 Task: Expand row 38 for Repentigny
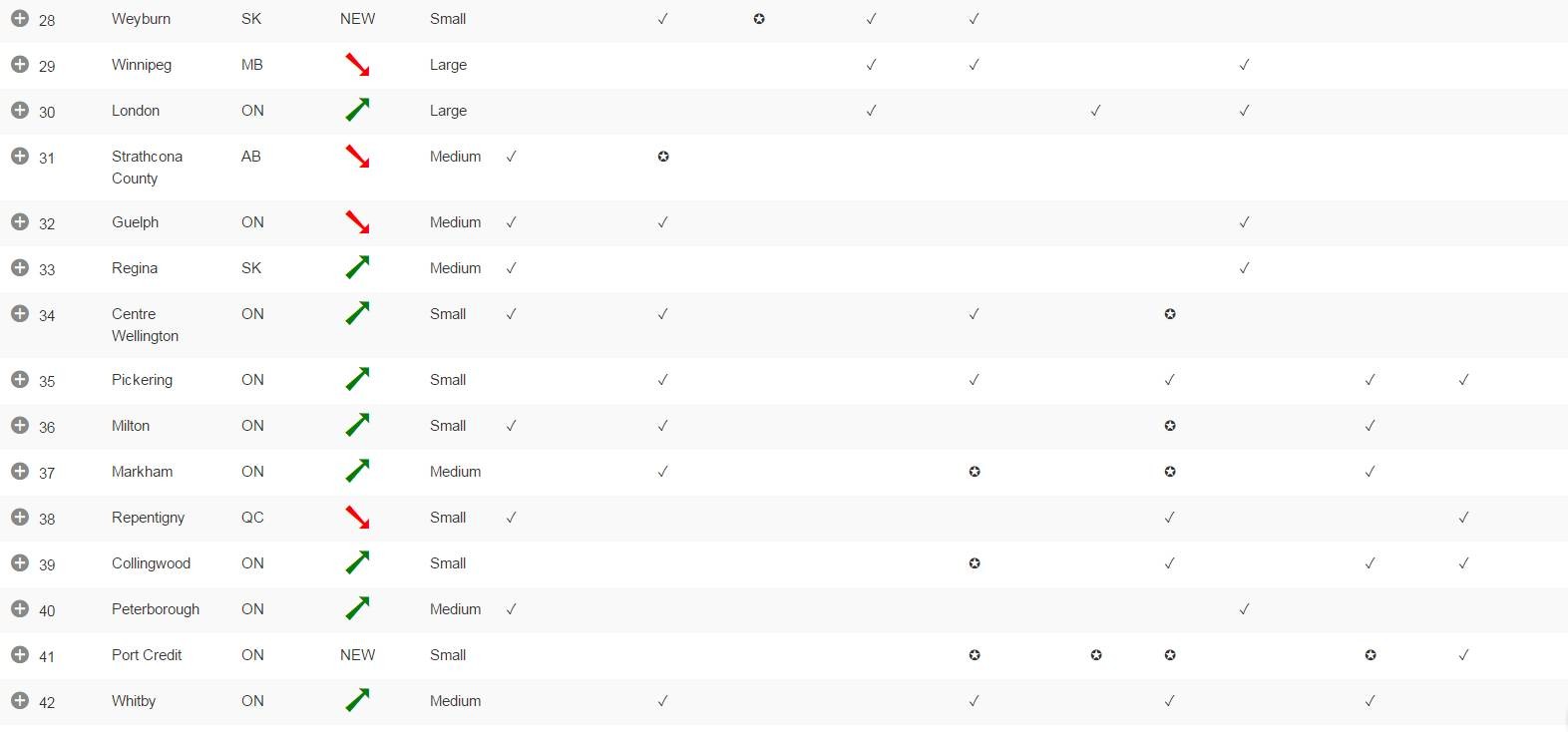[20, 518]
